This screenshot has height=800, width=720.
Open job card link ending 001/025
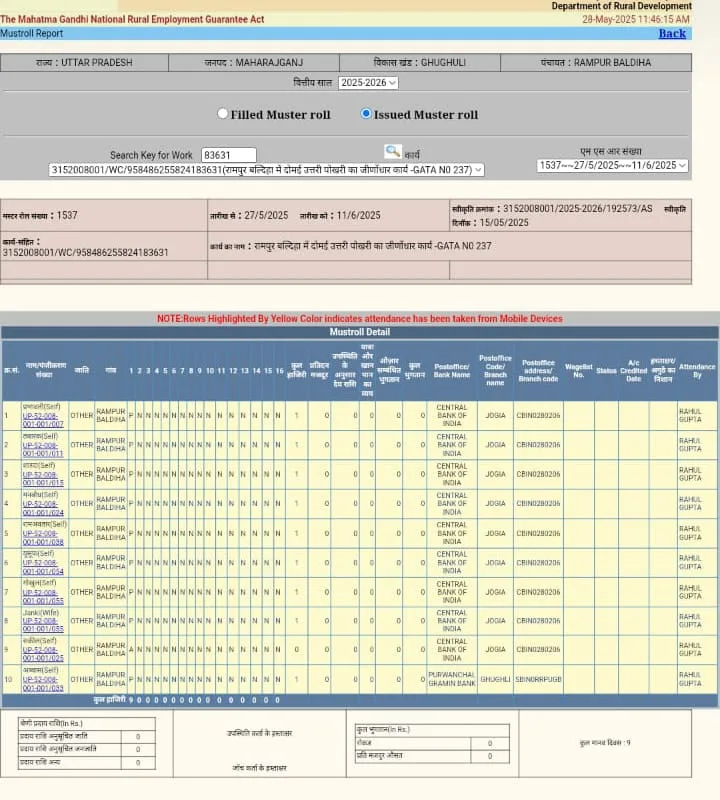(43, 654)
